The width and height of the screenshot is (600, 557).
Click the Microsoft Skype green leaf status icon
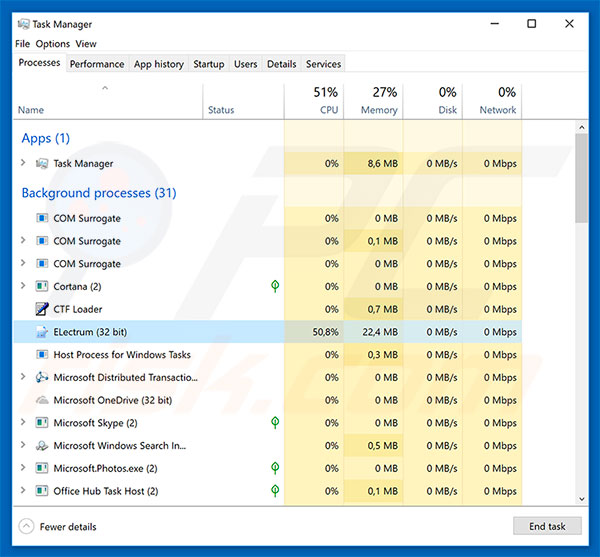tap(275, 422)
